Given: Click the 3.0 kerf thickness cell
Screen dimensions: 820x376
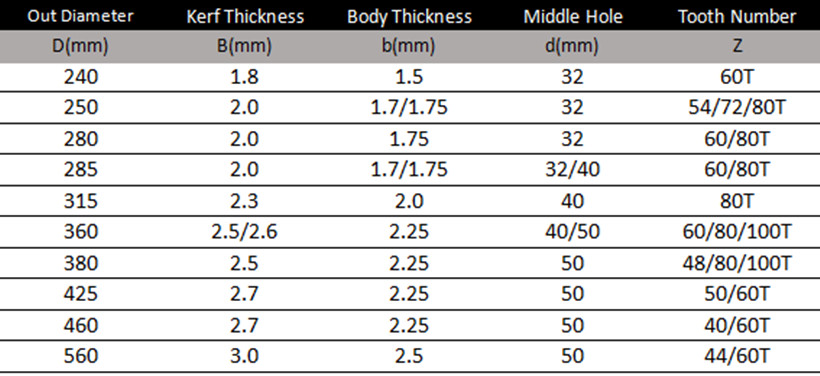Looking at the screenshot, I should pos(244,356).
